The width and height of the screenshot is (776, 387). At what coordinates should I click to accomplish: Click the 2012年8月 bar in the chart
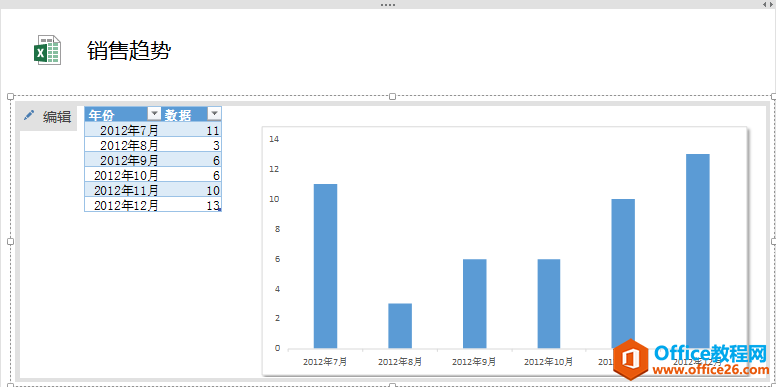click(400, 326)
